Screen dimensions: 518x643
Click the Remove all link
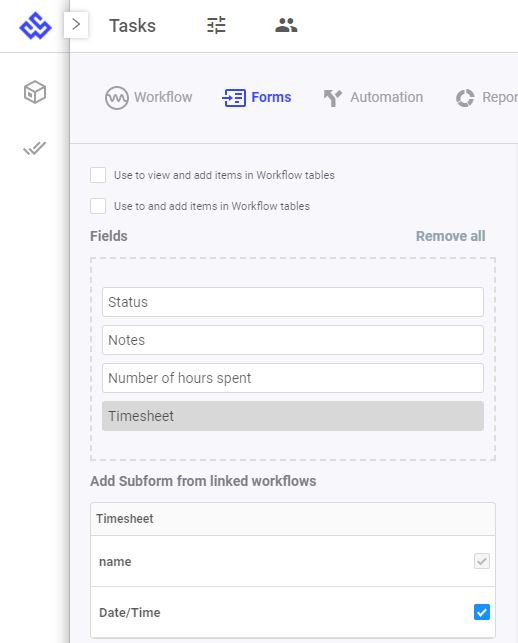point(450,236)
